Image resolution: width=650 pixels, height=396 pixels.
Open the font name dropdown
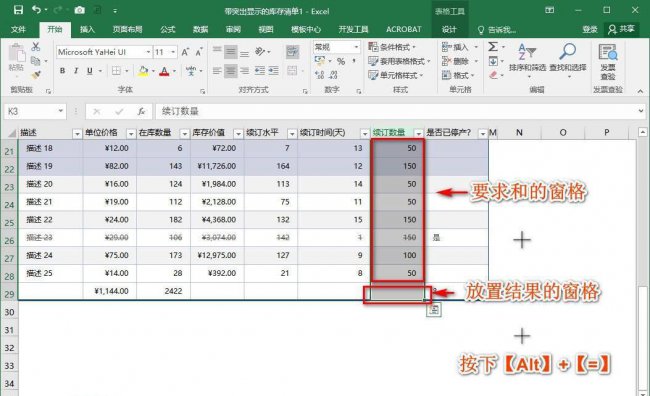point(148,52)
